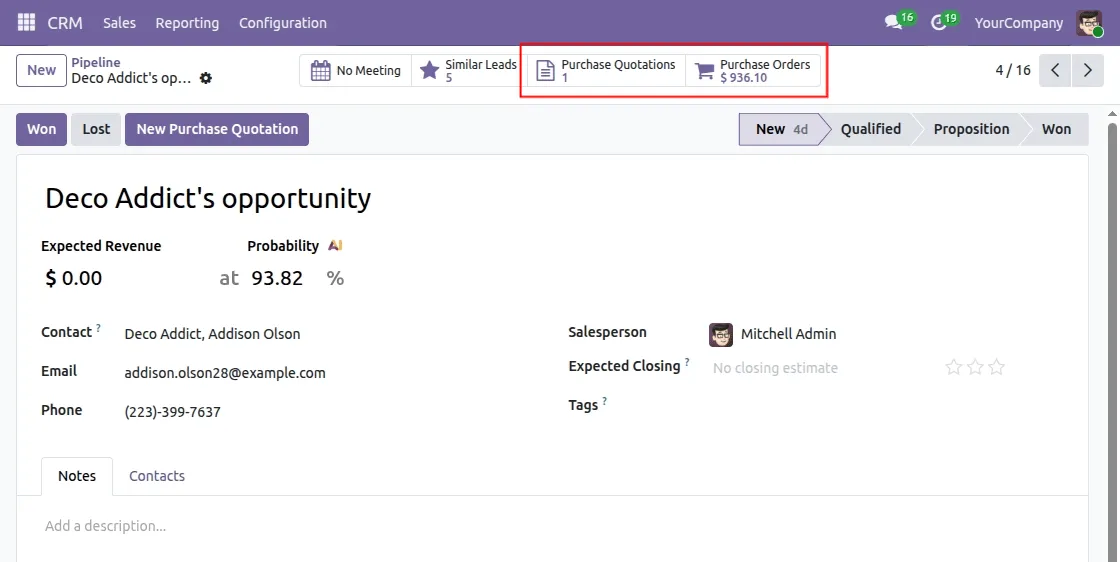The height and width of the screenshot is (562, 1120).
Task: Open the activities clock icon
Action: (938, 22)
